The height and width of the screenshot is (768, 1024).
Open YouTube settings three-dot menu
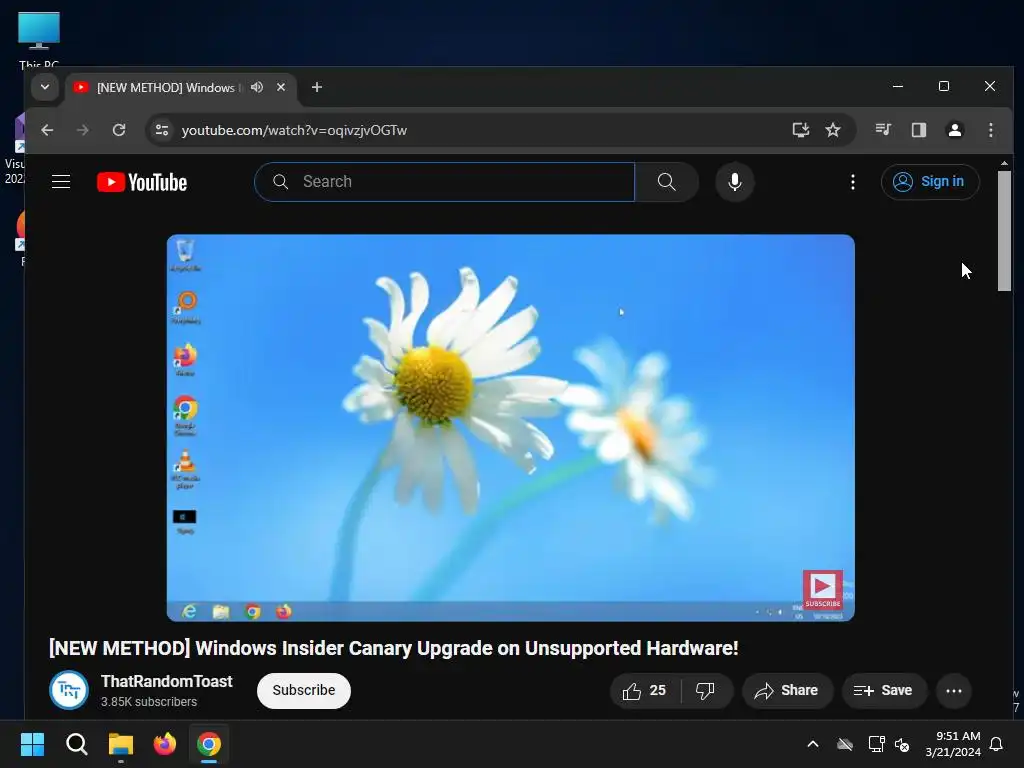pyautogui.click(x=852, y=182)
